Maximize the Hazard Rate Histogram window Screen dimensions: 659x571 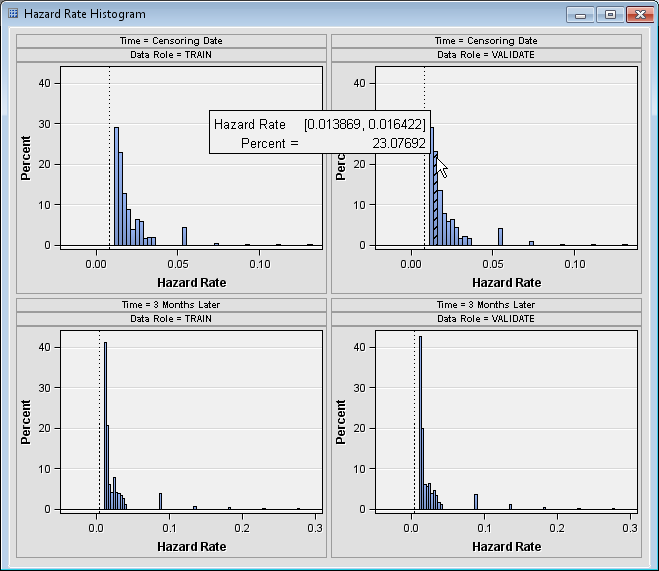609,14
